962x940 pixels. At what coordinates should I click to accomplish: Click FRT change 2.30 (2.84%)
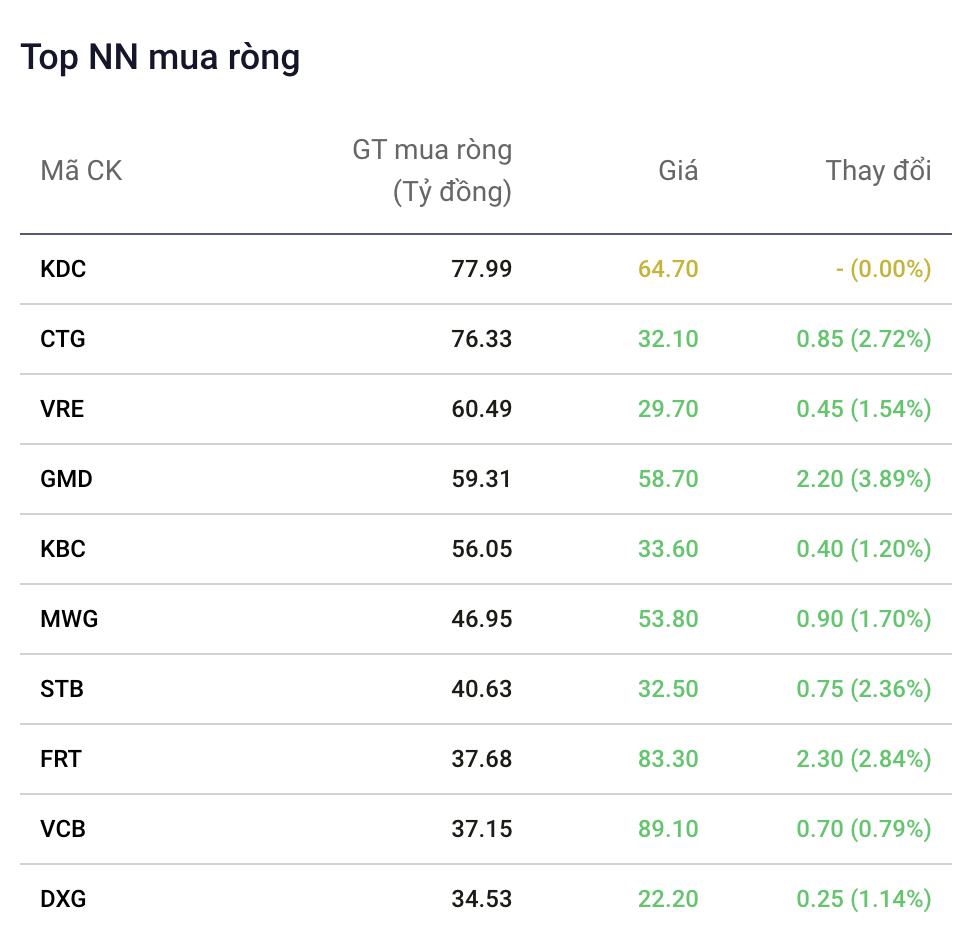[864, 759]
